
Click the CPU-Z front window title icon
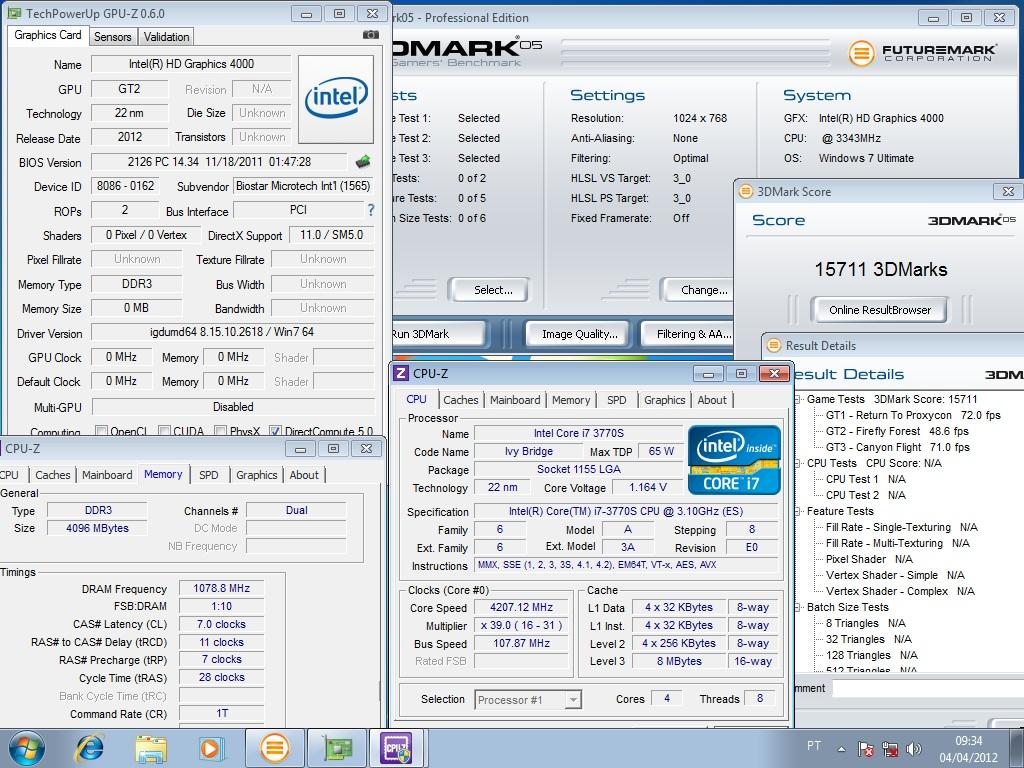tap(401, 374)
